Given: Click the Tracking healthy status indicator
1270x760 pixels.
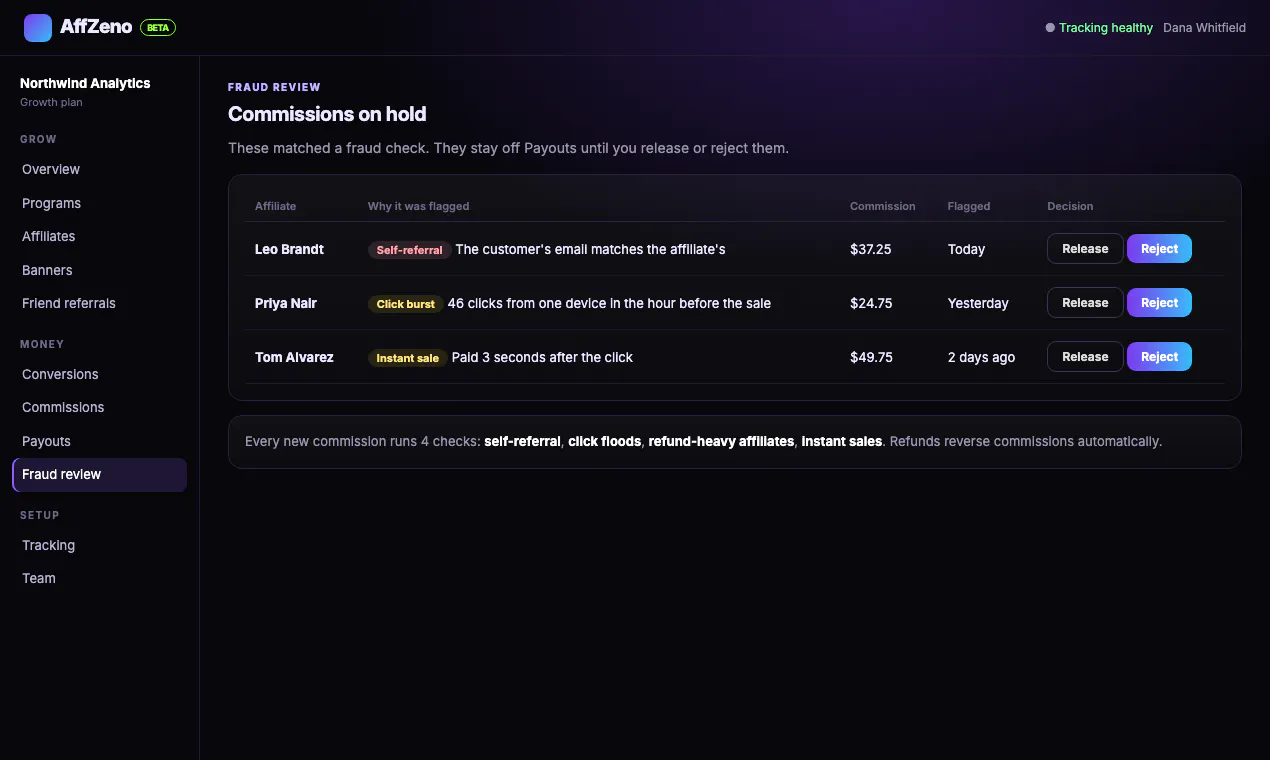Looking at the screenshot, I should pyautogui.click(x=1099, y=28).
